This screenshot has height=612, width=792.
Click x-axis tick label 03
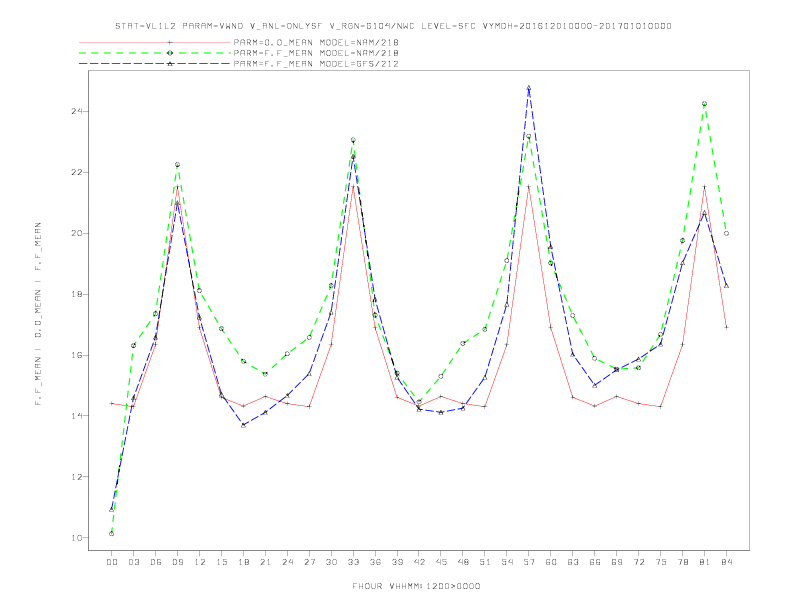point(133,562)
